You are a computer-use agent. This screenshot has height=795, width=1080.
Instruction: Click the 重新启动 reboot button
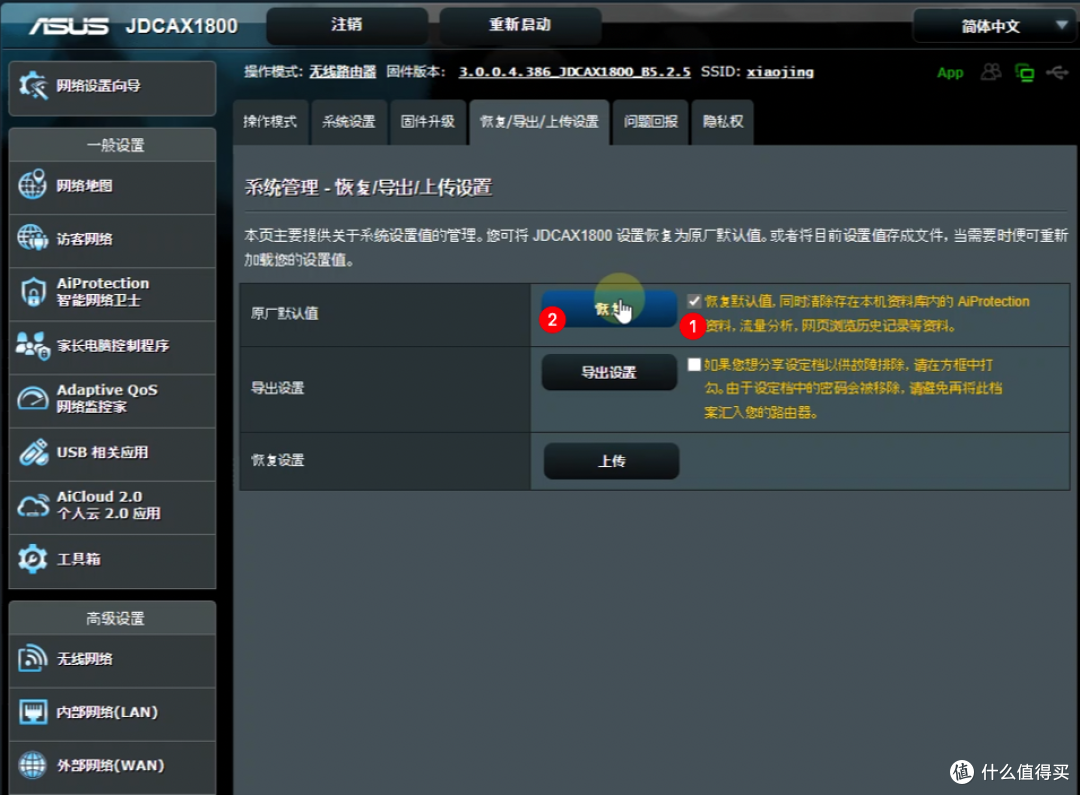(x=519, y=25)
